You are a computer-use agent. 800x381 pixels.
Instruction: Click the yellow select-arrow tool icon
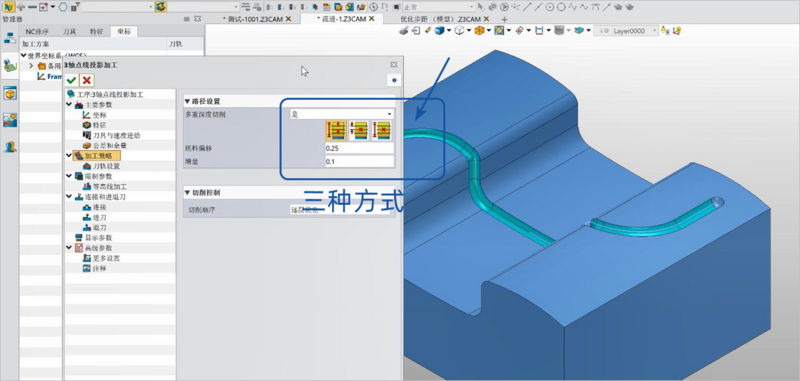[9, 7]
